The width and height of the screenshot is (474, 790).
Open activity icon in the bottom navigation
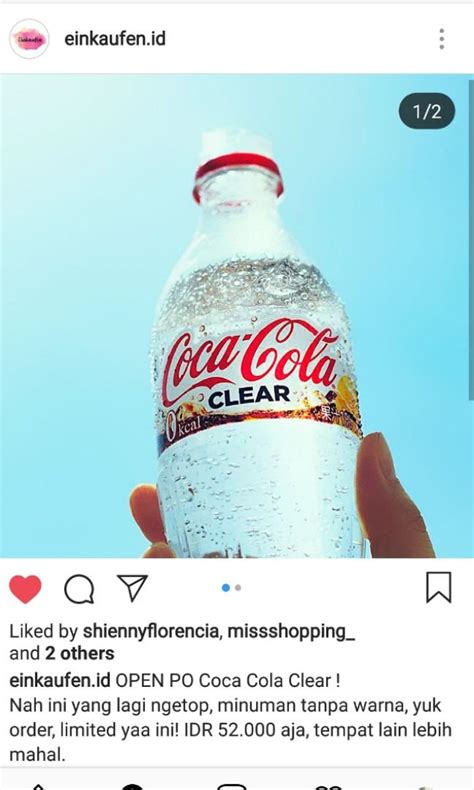point(329,786)
